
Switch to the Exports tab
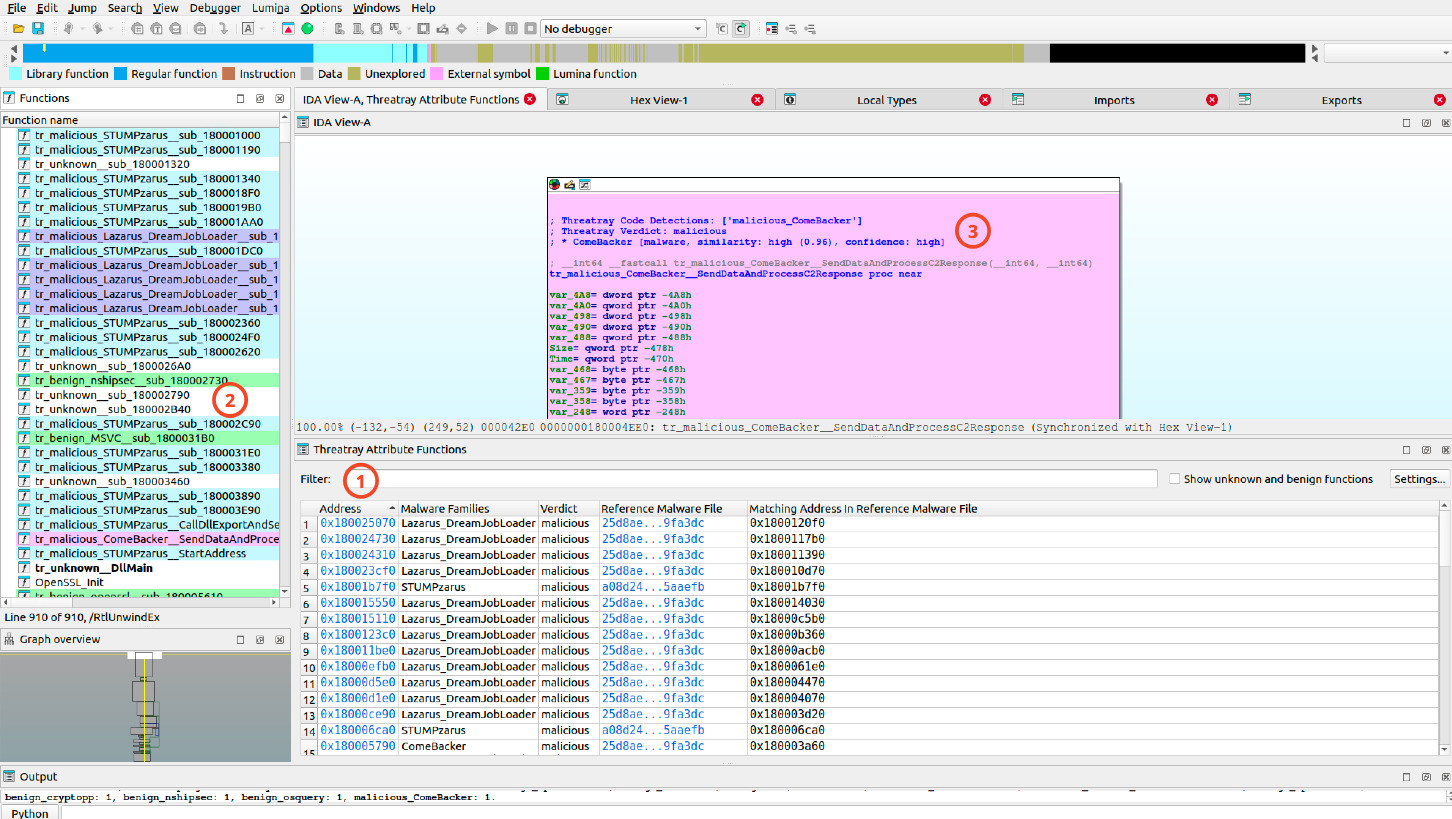tap(1341, 100)
